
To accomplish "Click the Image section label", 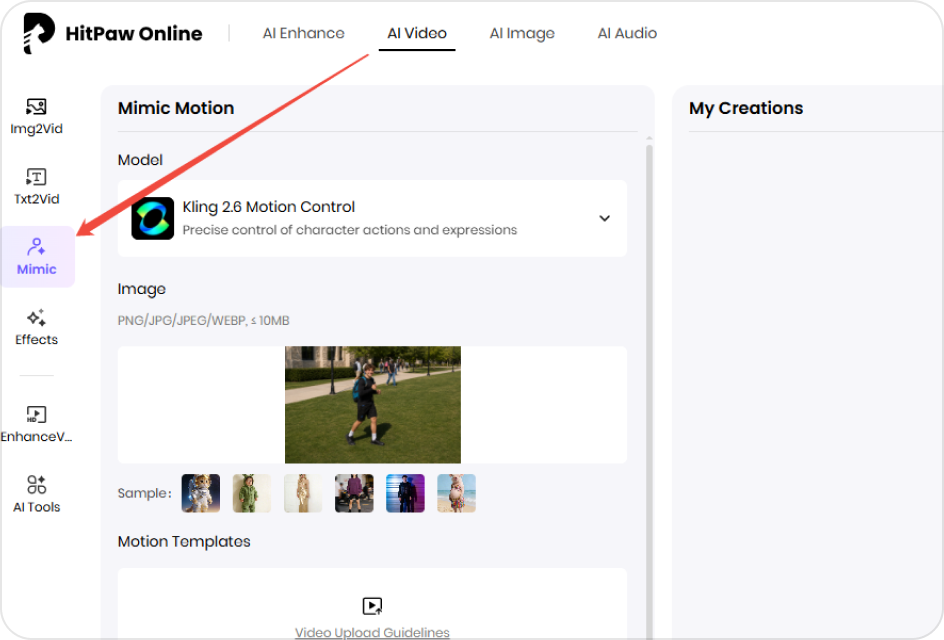I will (x=141, y=290).
